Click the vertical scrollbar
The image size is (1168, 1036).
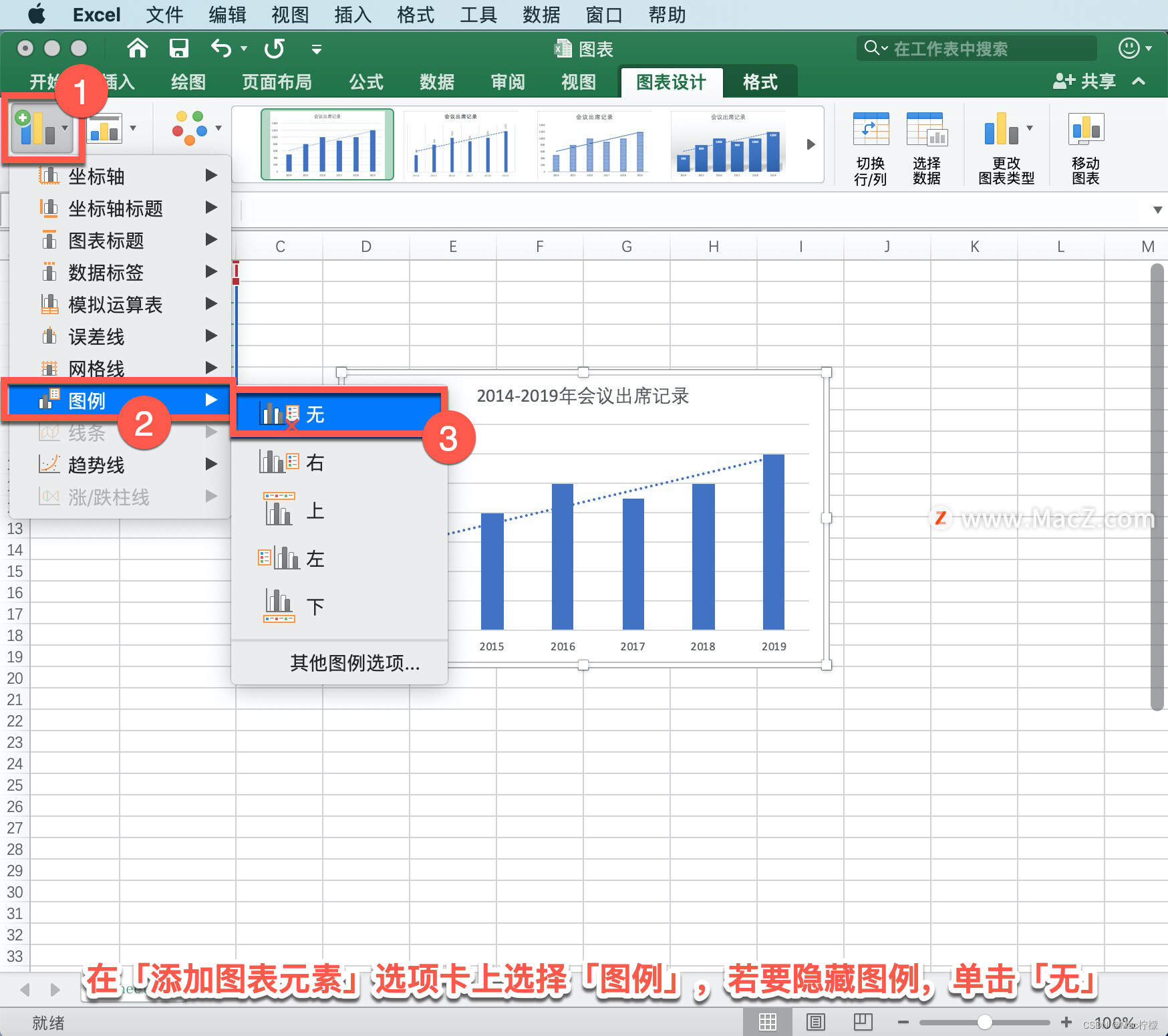(x=1157, y=487)
